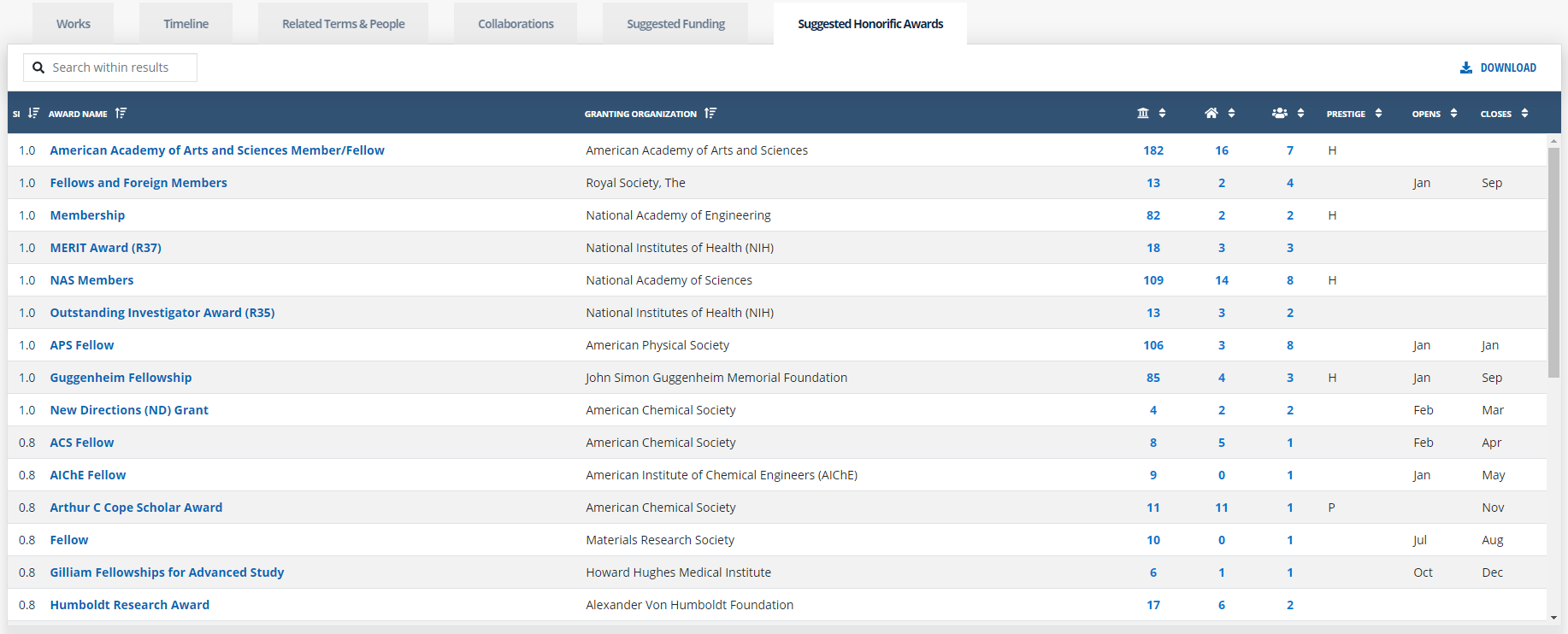Sort by the SI column icon
Image resolution: width=1568 pixels, height=634 pixels.
(x=33, y=113)
